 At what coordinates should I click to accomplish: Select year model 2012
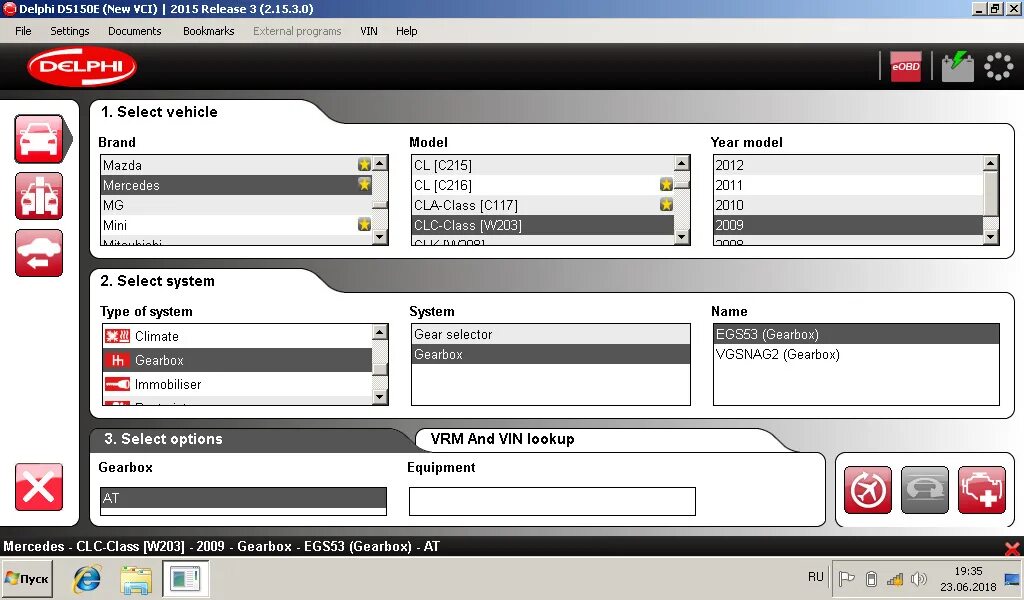click(848, 165)
